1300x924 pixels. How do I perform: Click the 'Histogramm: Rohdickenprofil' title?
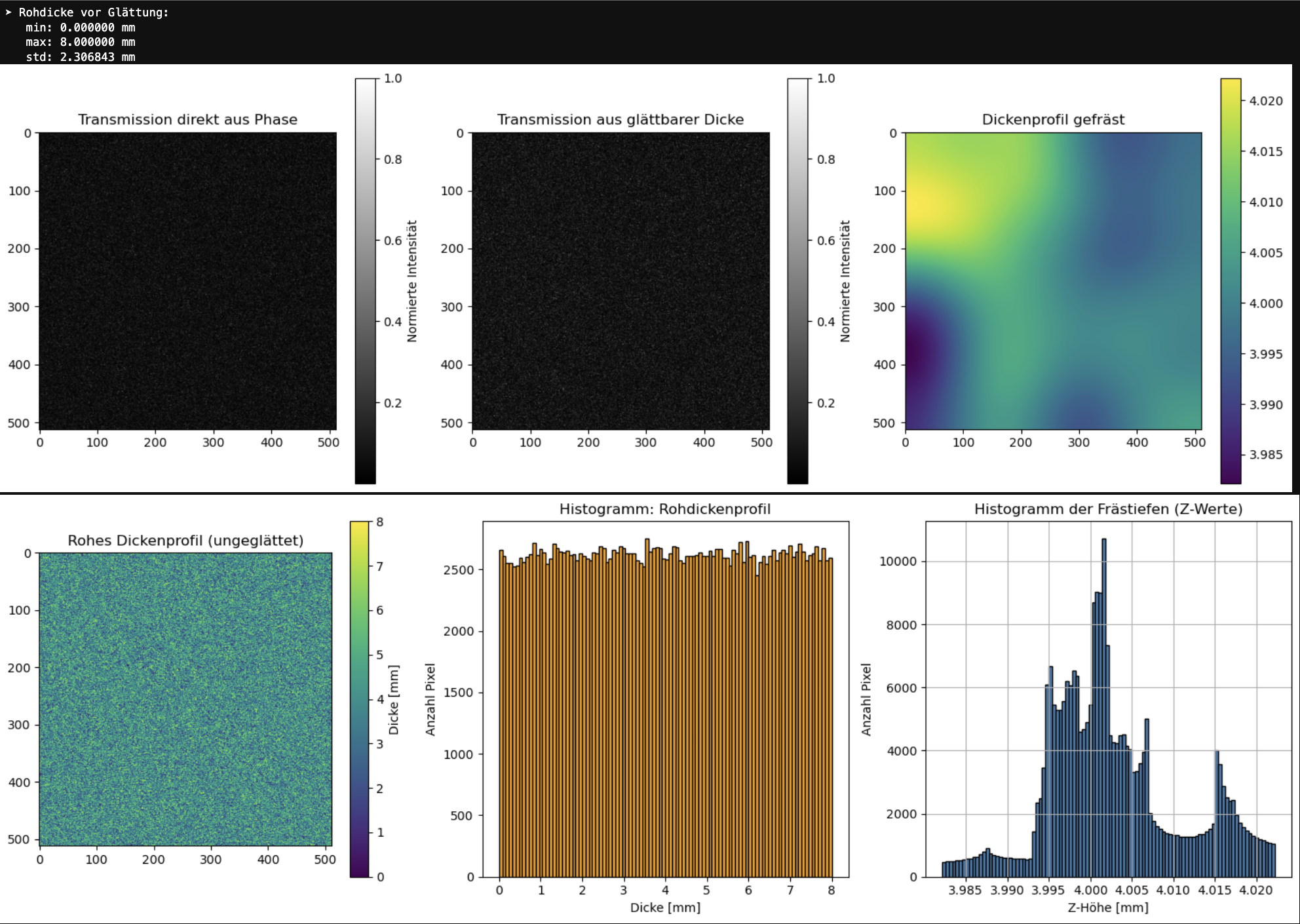point(665,509)
